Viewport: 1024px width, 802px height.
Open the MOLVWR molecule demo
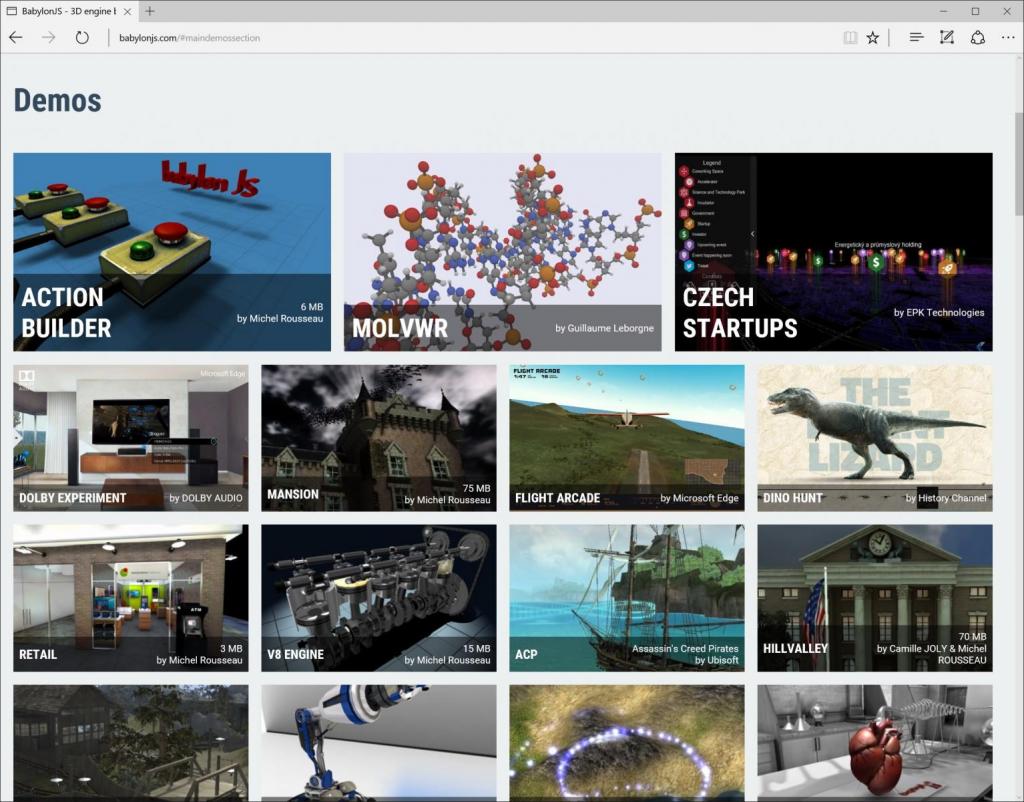point(502,252)
